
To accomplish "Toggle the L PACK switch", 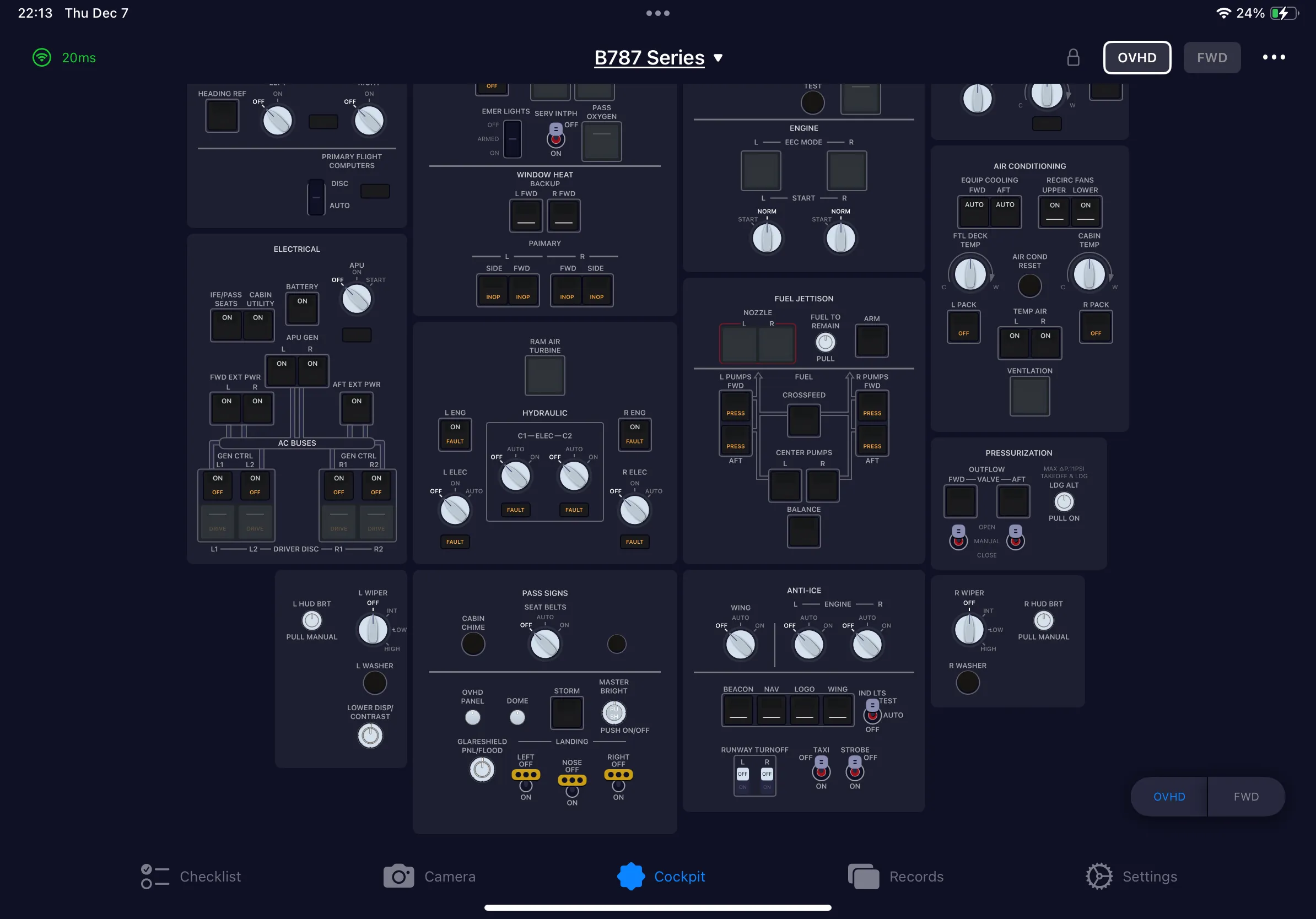I will [963, 327].
